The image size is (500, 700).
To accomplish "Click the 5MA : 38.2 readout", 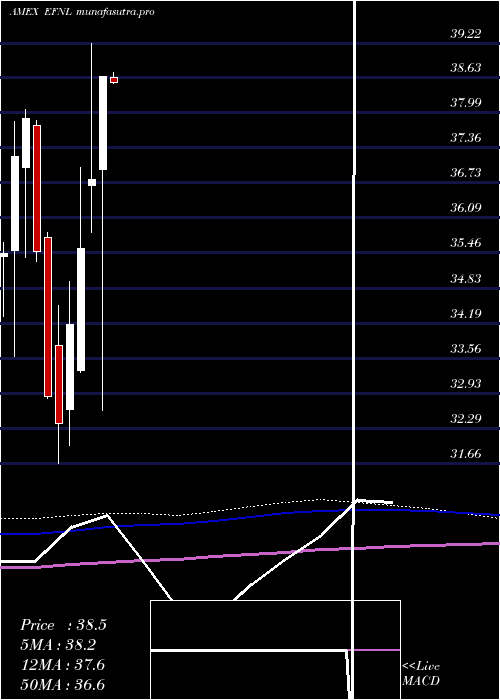I will (x=58, y=645).
